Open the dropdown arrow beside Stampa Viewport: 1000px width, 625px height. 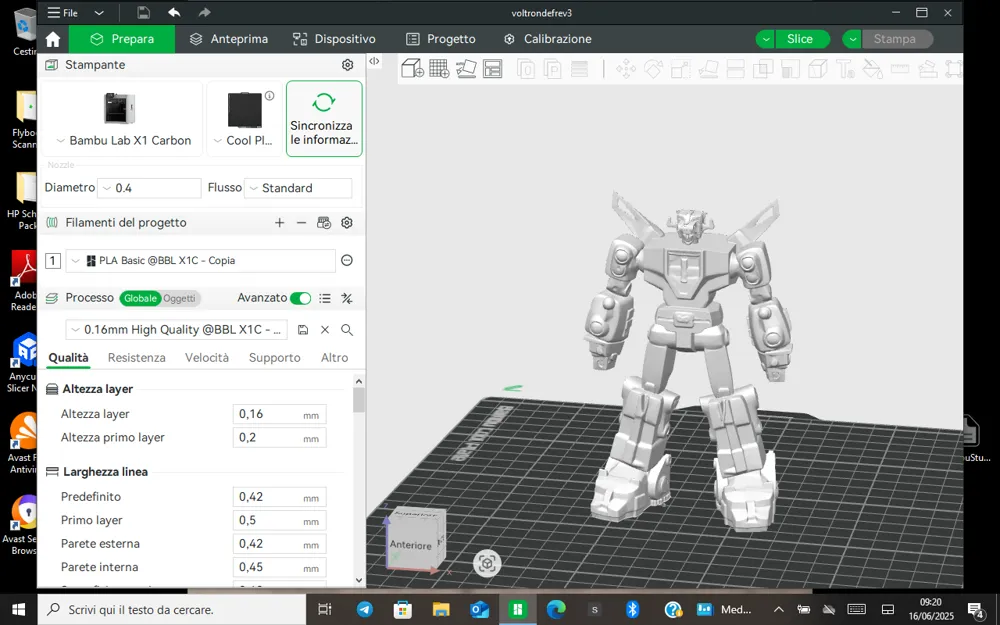(852, 40)
